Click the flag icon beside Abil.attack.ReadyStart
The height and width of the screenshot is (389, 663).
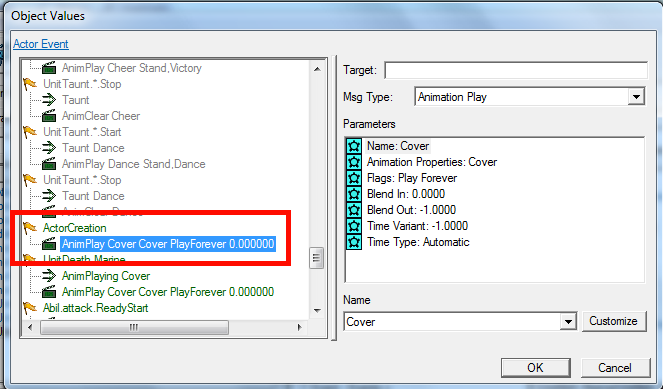click(x=30, y=308)
